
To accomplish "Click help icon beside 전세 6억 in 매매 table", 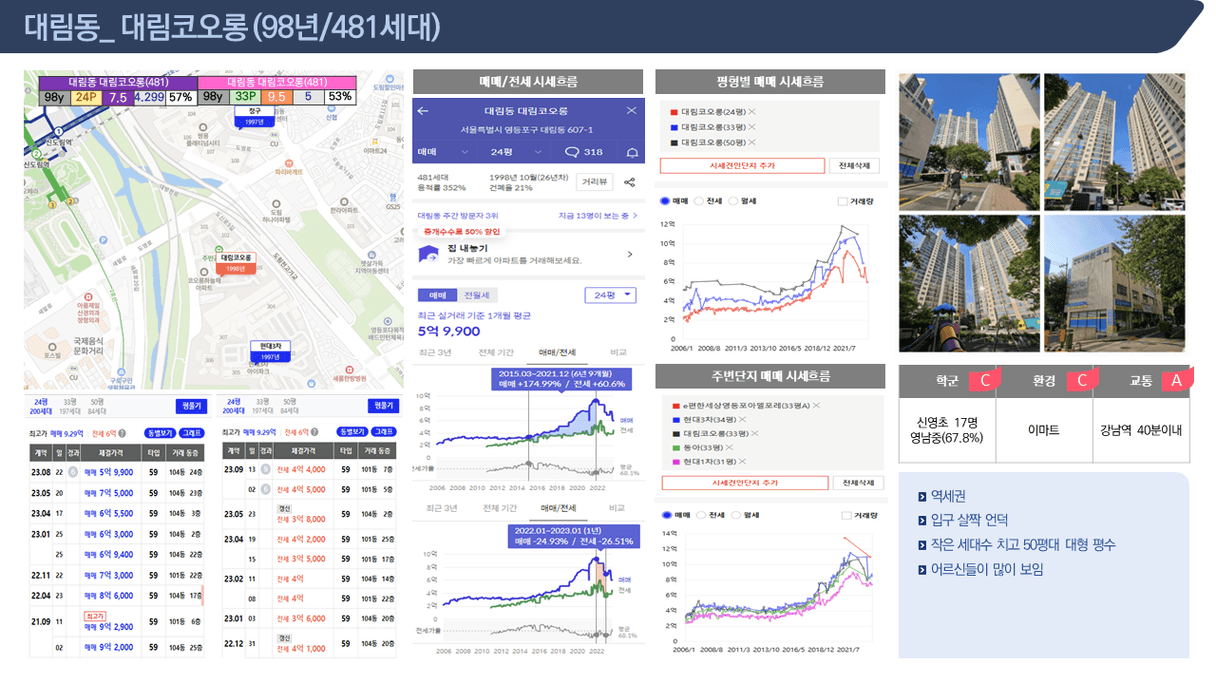I will coord(122,432).
